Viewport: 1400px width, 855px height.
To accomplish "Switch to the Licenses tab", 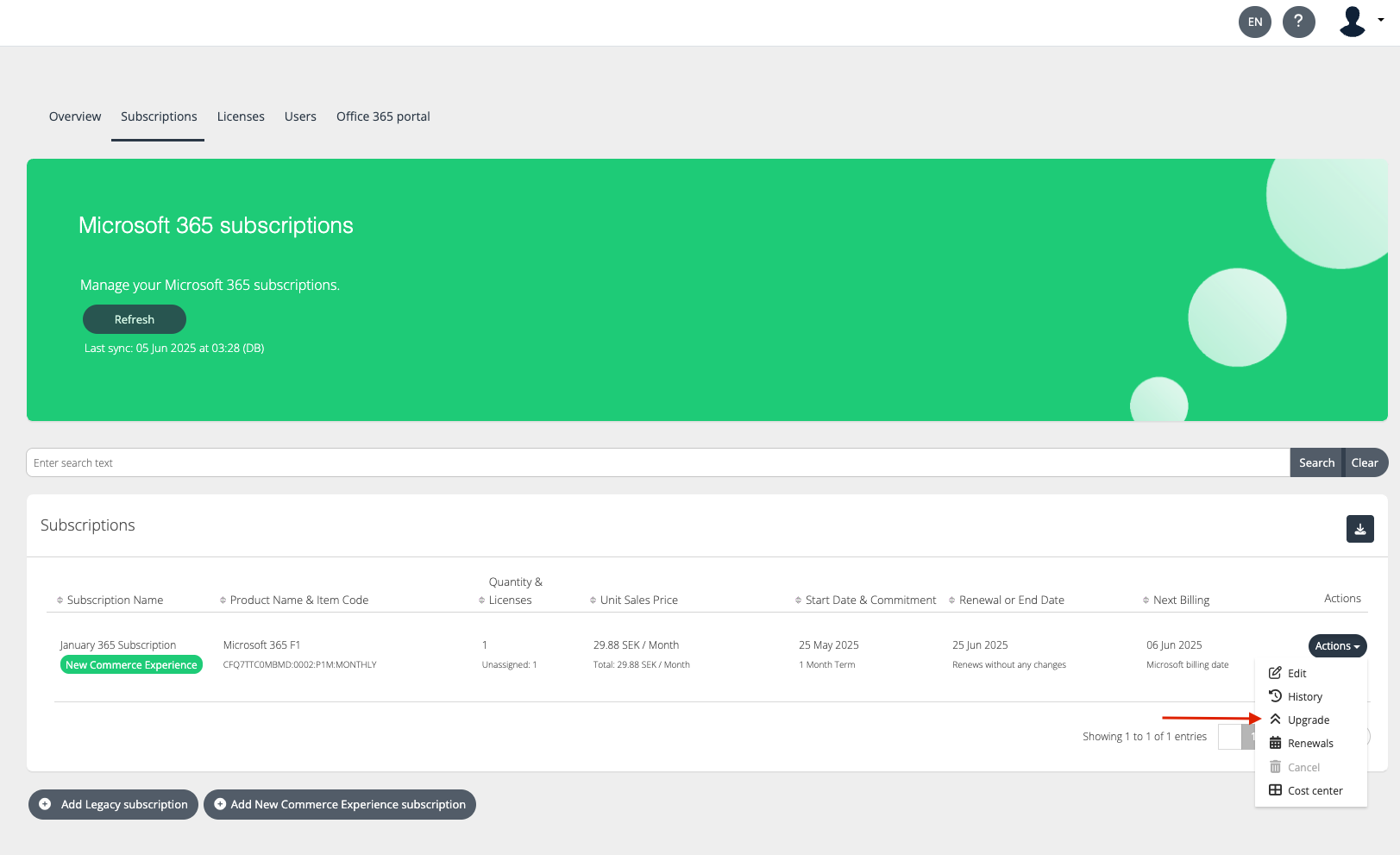I will click(x=241, y=116).
